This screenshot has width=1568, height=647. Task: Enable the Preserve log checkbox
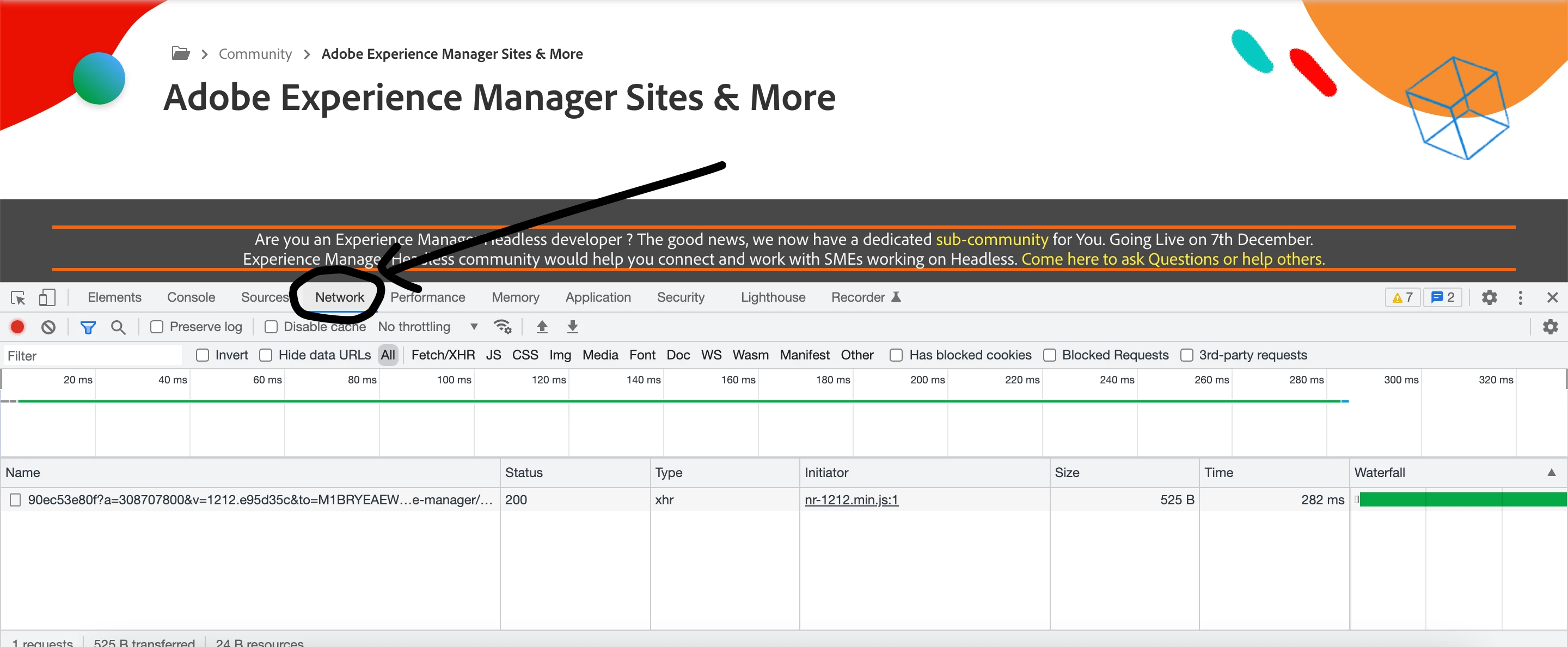point(157,327)
